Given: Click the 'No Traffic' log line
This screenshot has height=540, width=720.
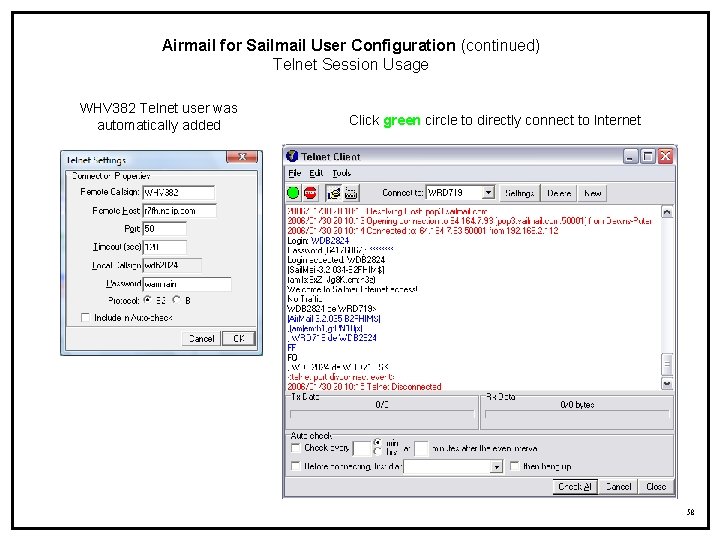Looking at the screenshot, I should (304, 299).
